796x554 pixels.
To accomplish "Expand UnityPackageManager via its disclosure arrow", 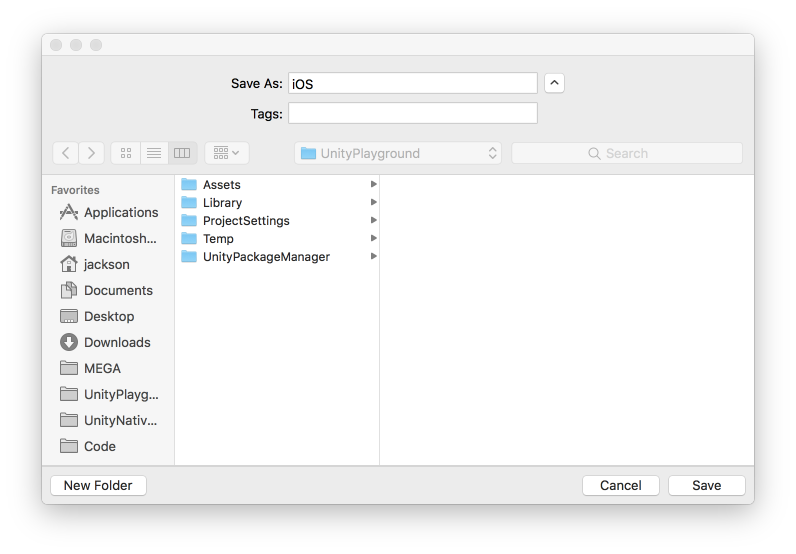I will click(x=374, y=256).
